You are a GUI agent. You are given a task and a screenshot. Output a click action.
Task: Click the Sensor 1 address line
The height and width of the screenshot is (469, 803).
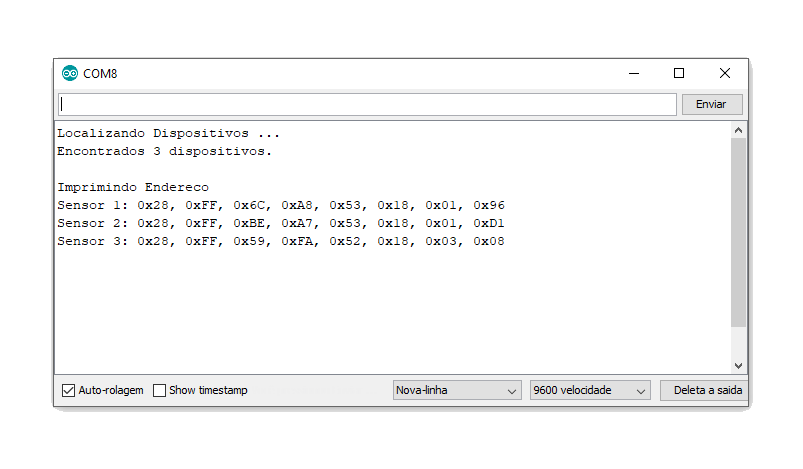[281, 205]
